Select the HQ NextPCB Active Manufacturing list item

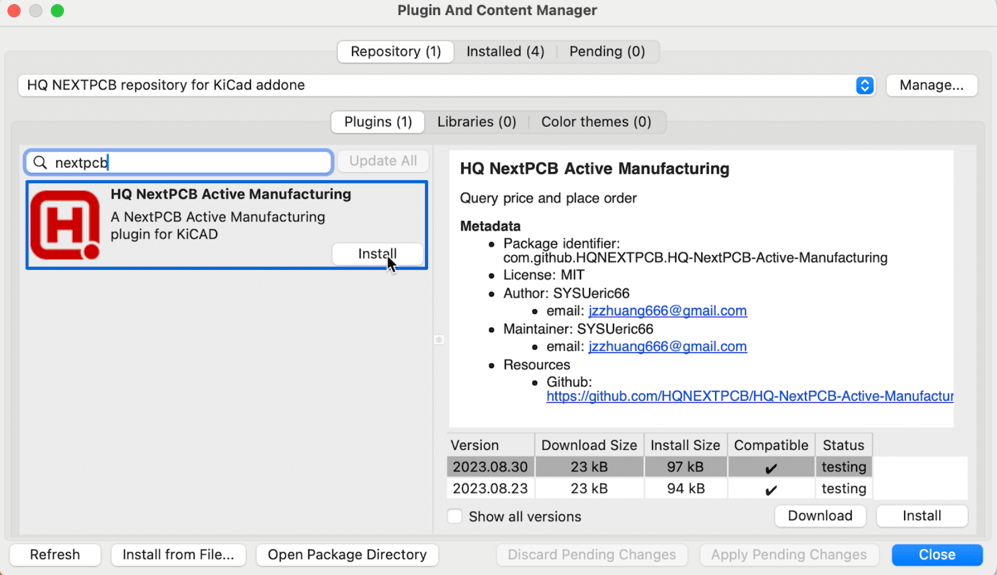[x=226, y=225]
